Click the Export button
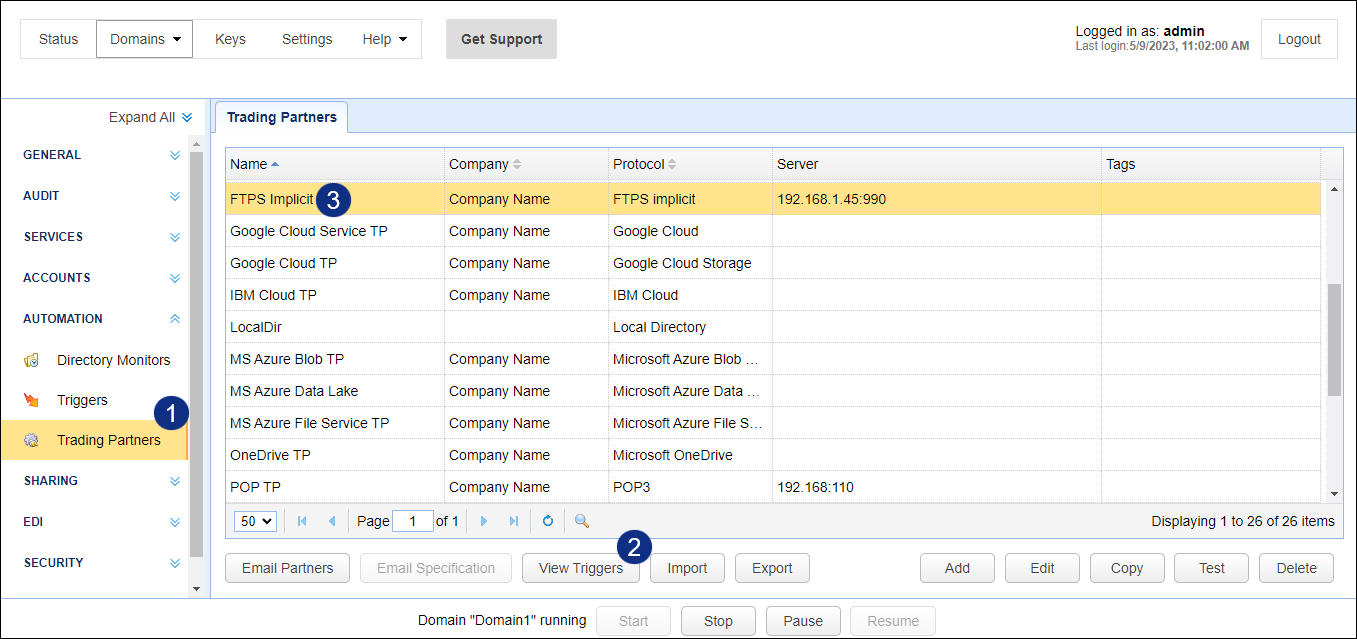 click(x=772, y=568)
